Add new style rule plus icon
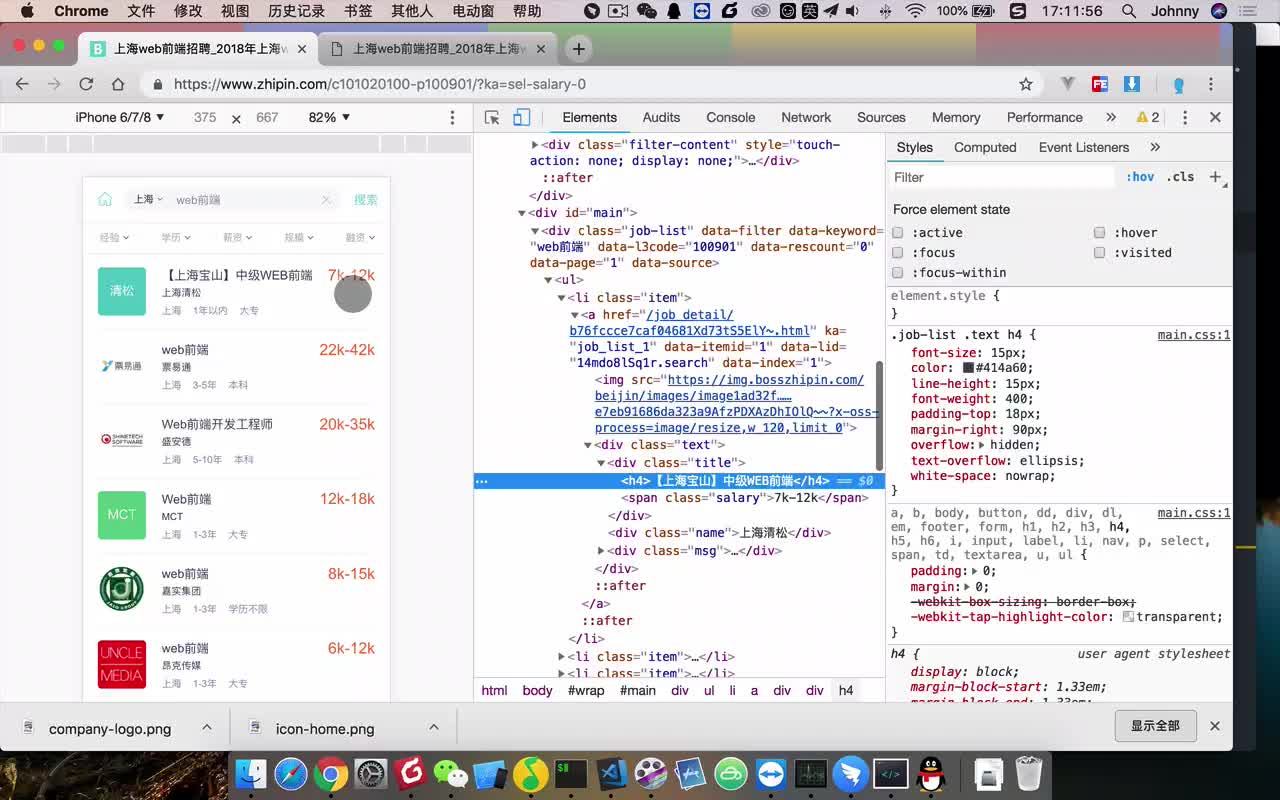 click(1216, 177)
